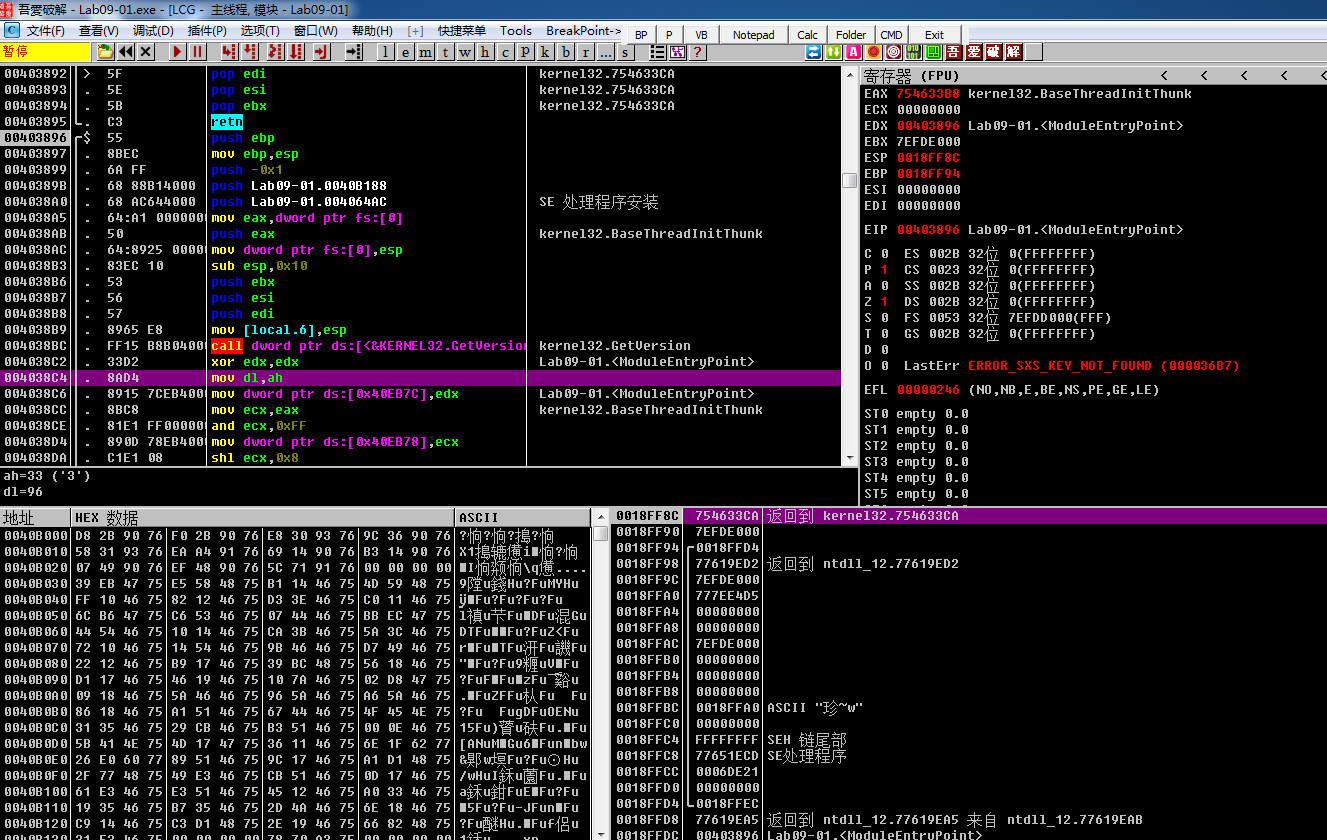This screenshot has width=1327, height=840.
Task: Open Threads window with the 't' button
Action: pos(445,52)
